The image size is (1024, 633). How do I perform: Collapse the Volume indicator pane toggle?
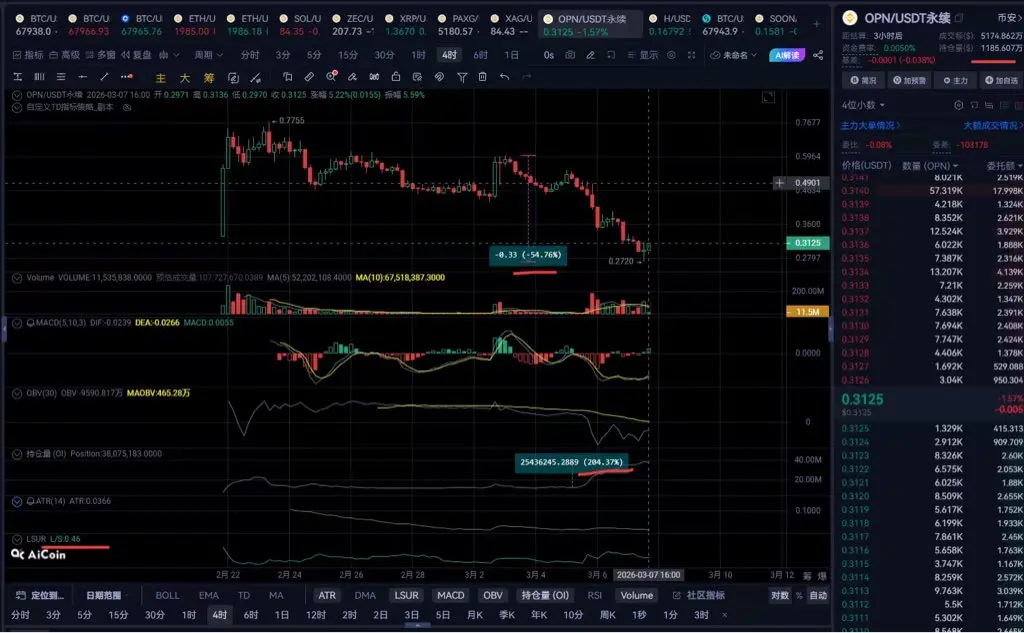tap(17, 278)
